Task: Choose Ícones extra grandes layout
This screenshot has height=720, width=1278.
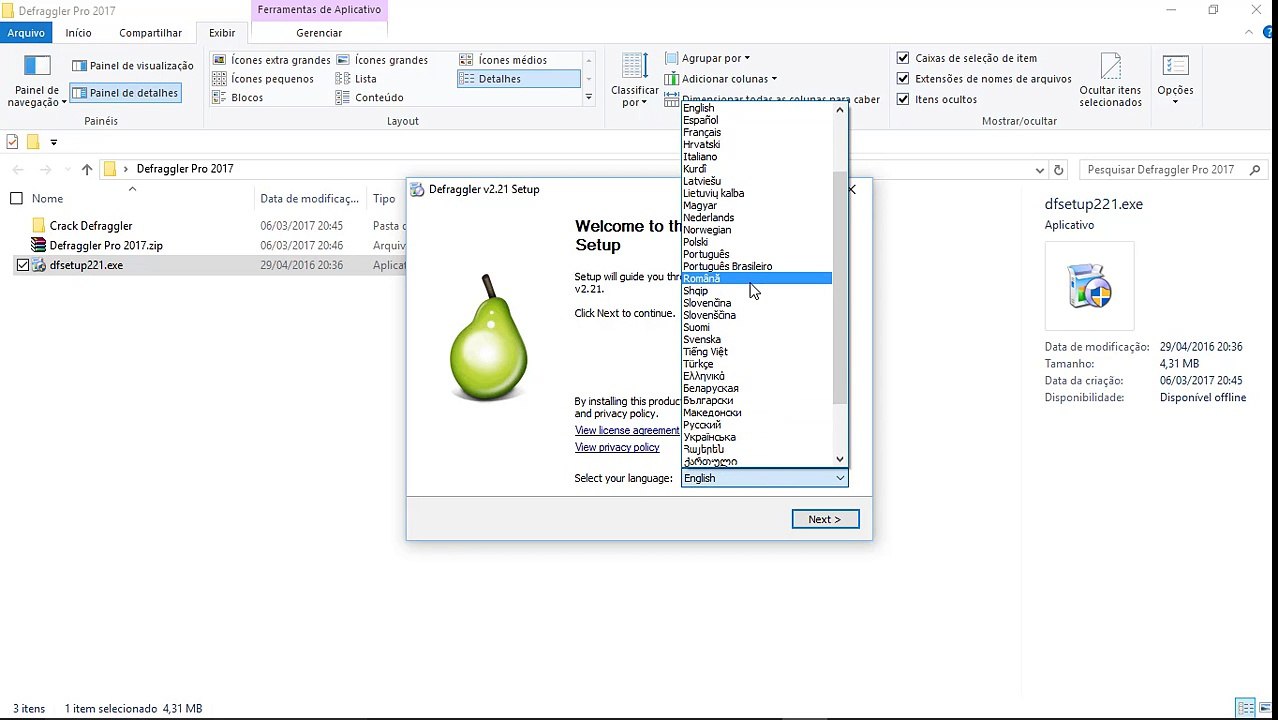Action: pyautogui.click(x=271, y=60)
